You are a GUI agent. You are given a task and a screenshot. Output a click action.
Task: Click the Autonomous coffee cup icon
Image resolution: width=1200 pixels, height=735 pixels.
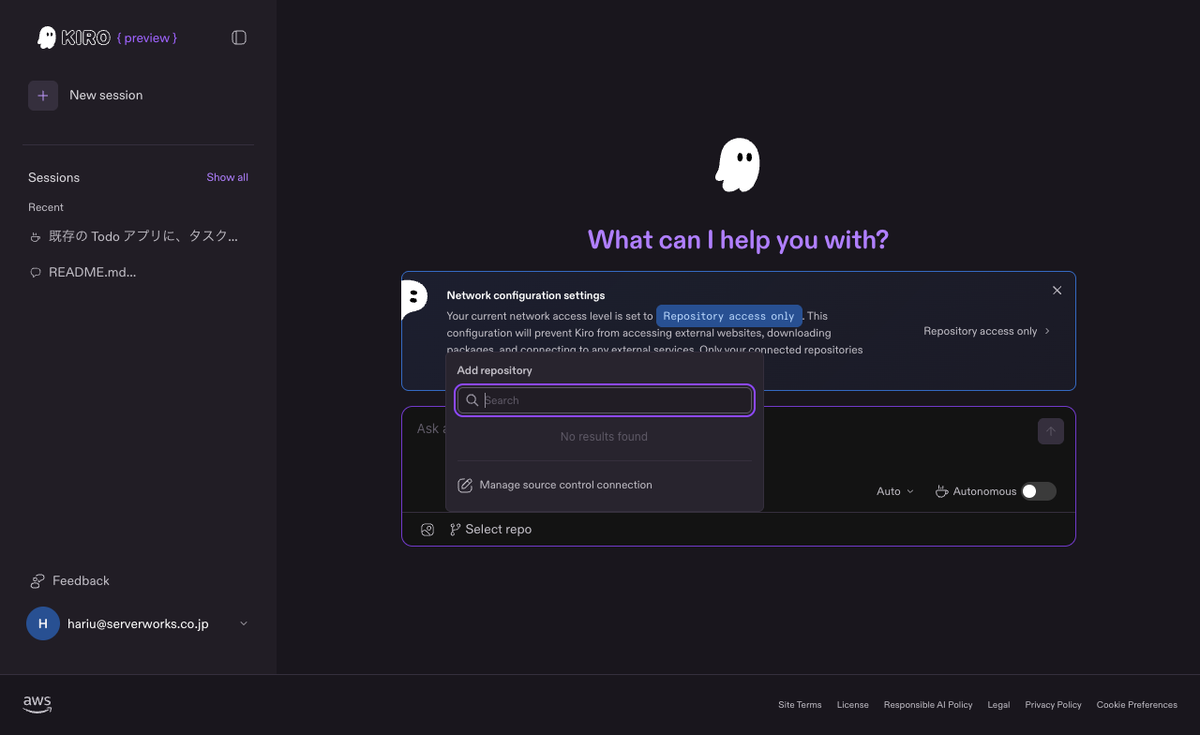pyautogui.click(x=941, y=491)
